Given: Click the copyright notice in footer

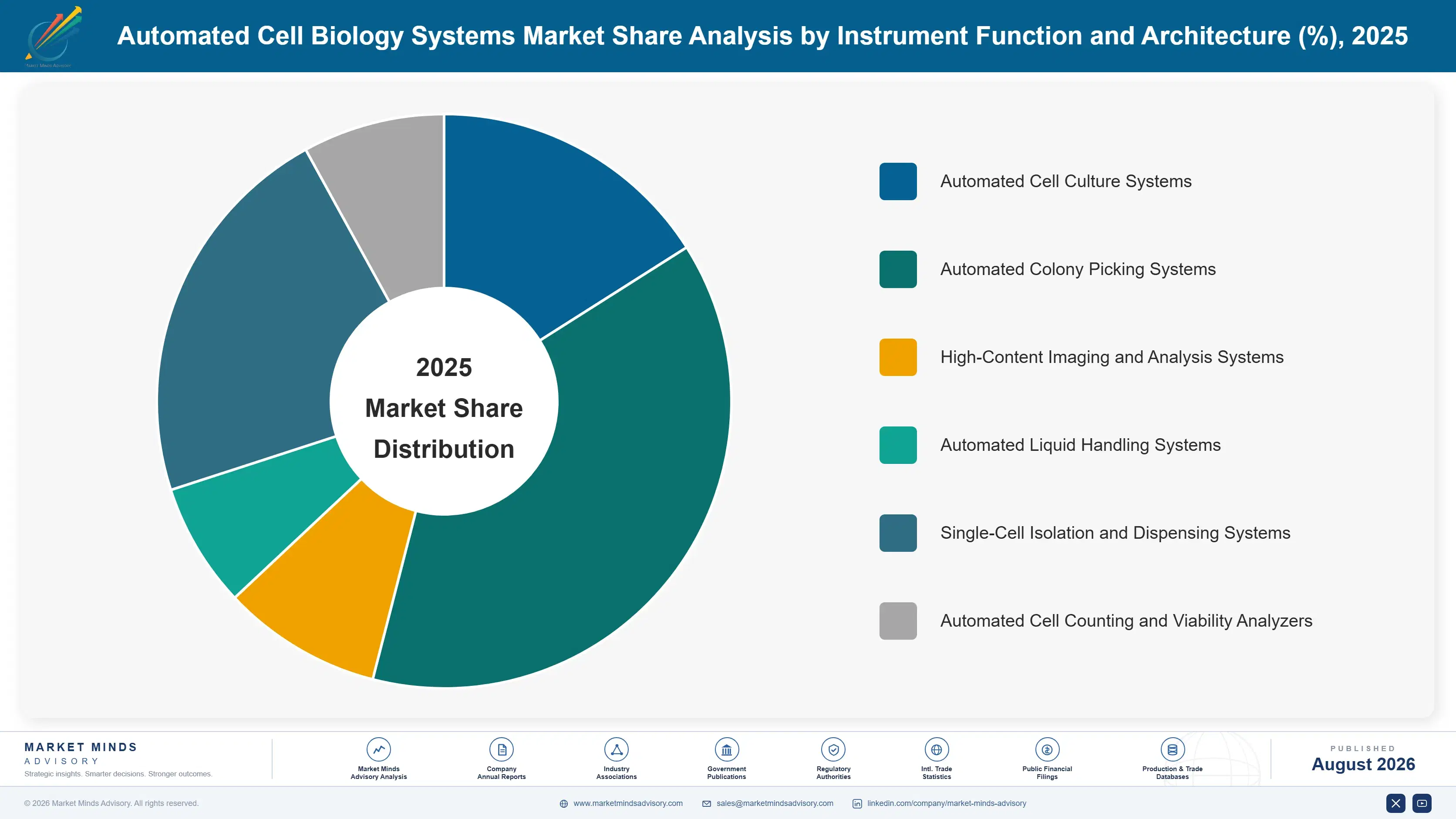Looking at the screenshot, I should [x=111, y=803].
